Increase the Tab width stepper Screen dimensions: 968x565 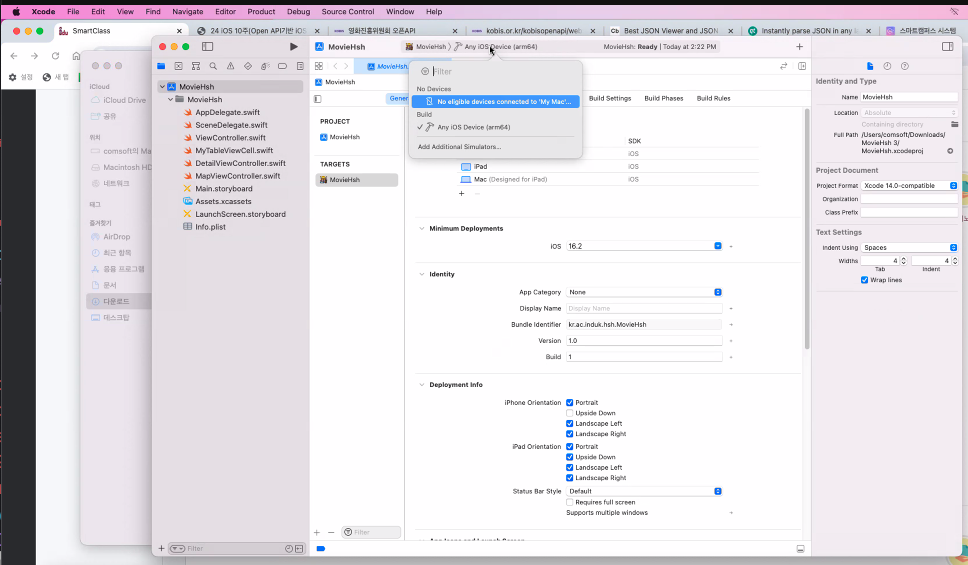point(903,259)
